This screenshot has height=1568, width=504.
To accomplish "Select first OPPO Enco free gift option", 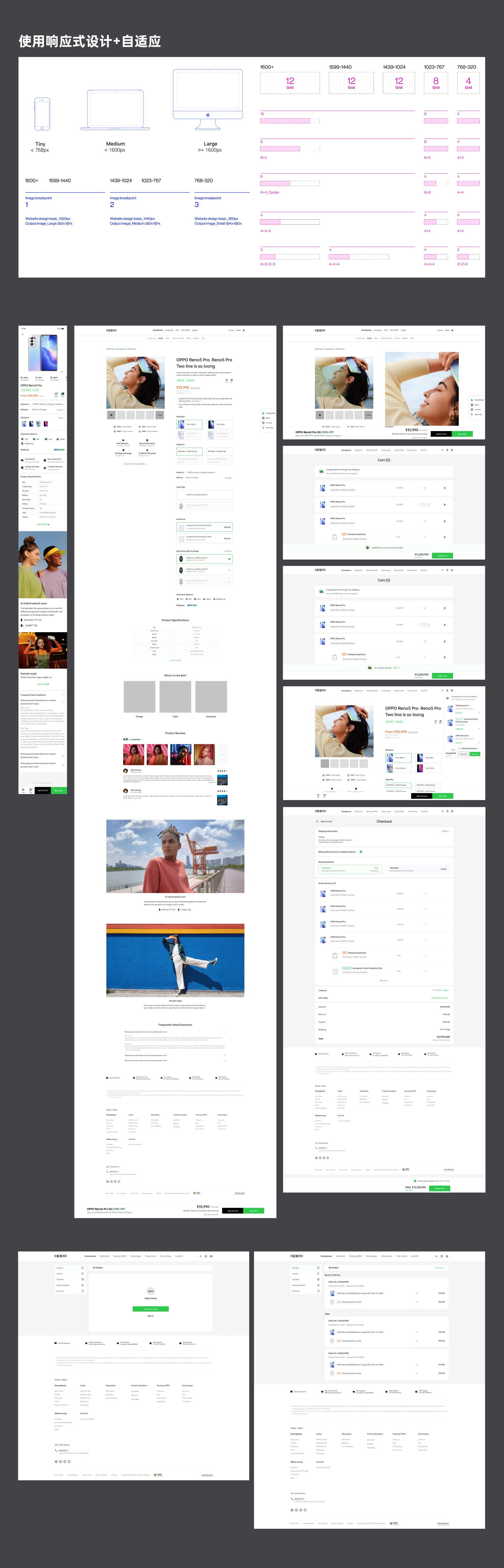I will click(204, 495).
